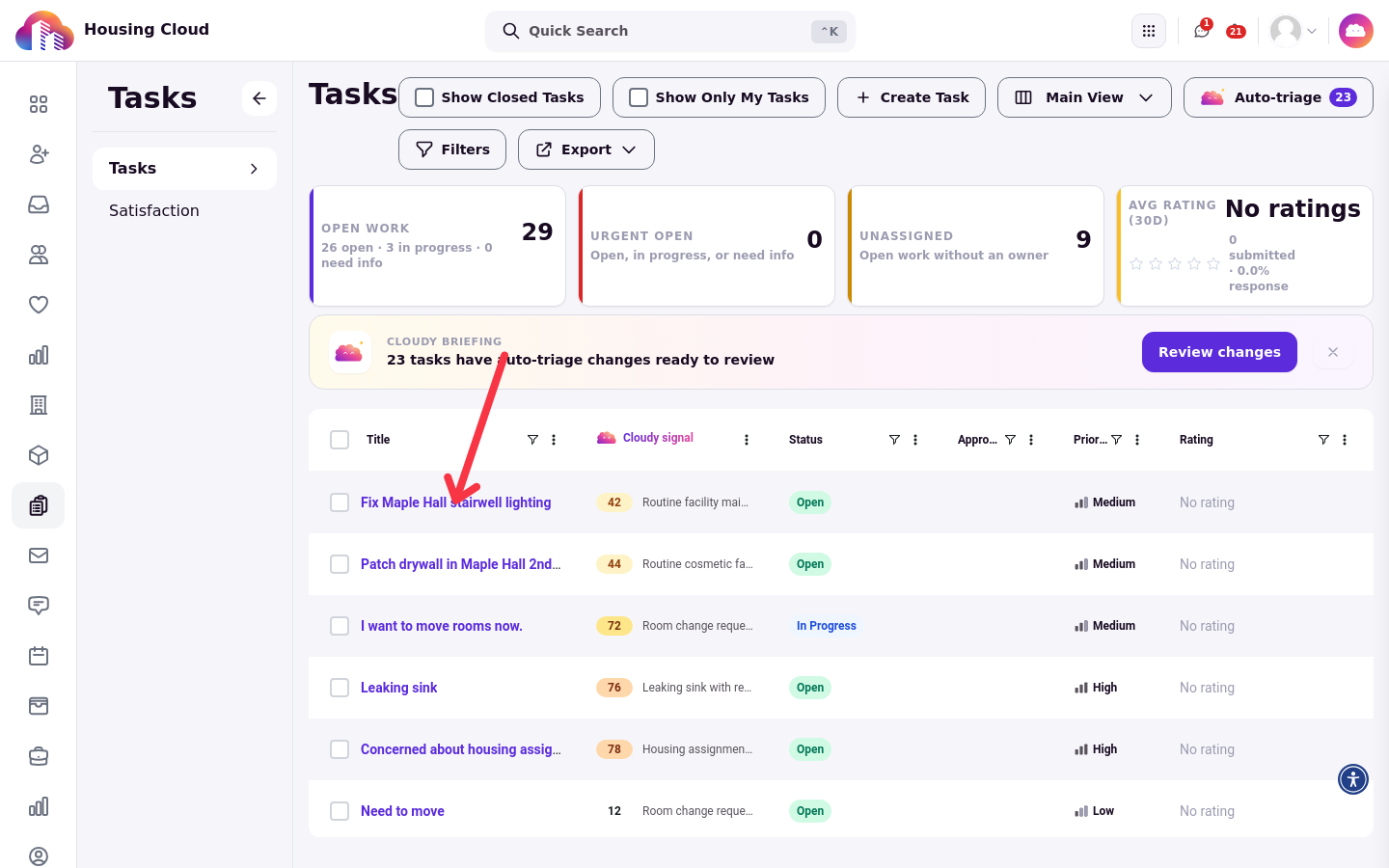Select the Need to move row checkbox
This screenshot has width=1389, height=868.
pos(340,811)
